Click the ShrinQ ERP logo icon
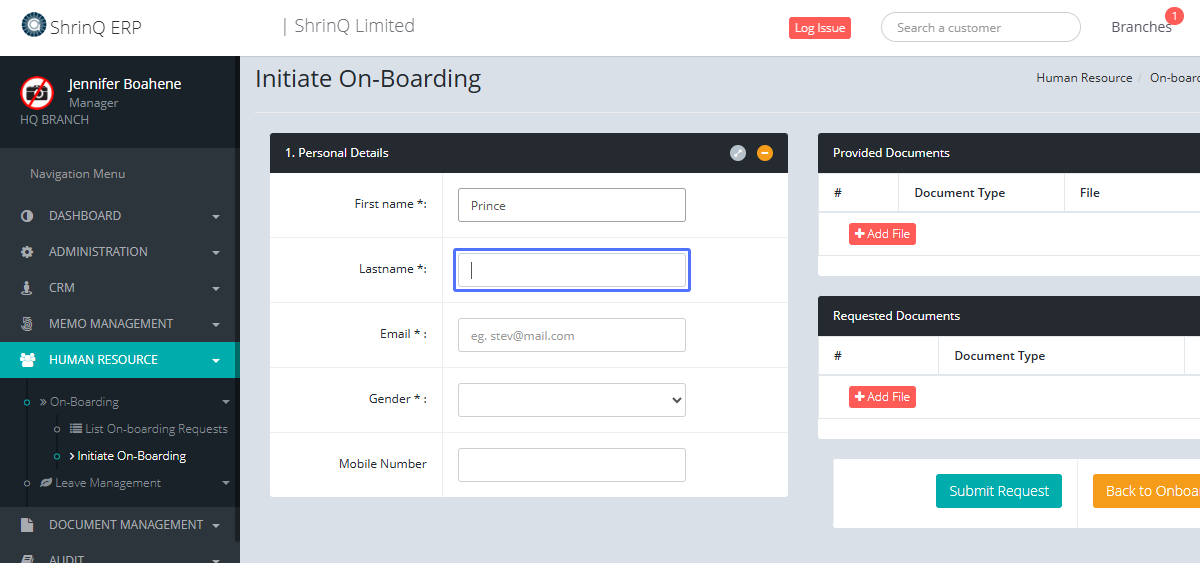Viewport: 1200px width, 563px height. tap(33, 26)
